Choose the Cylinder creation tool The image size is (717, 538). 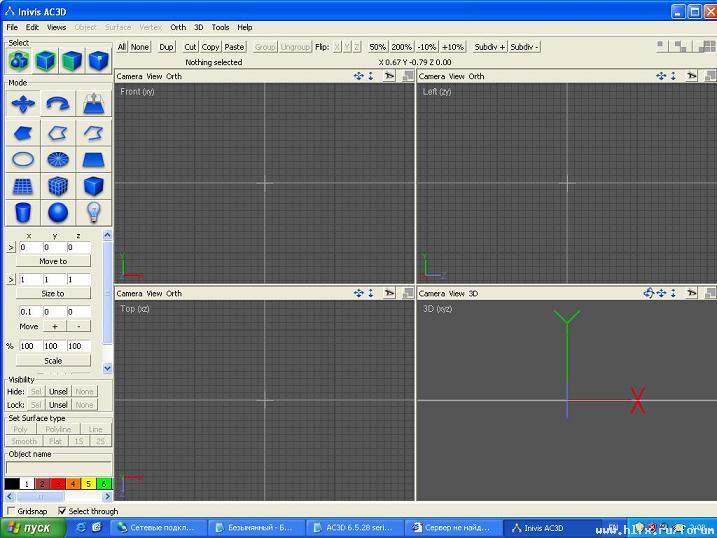(x=22, y=212)
